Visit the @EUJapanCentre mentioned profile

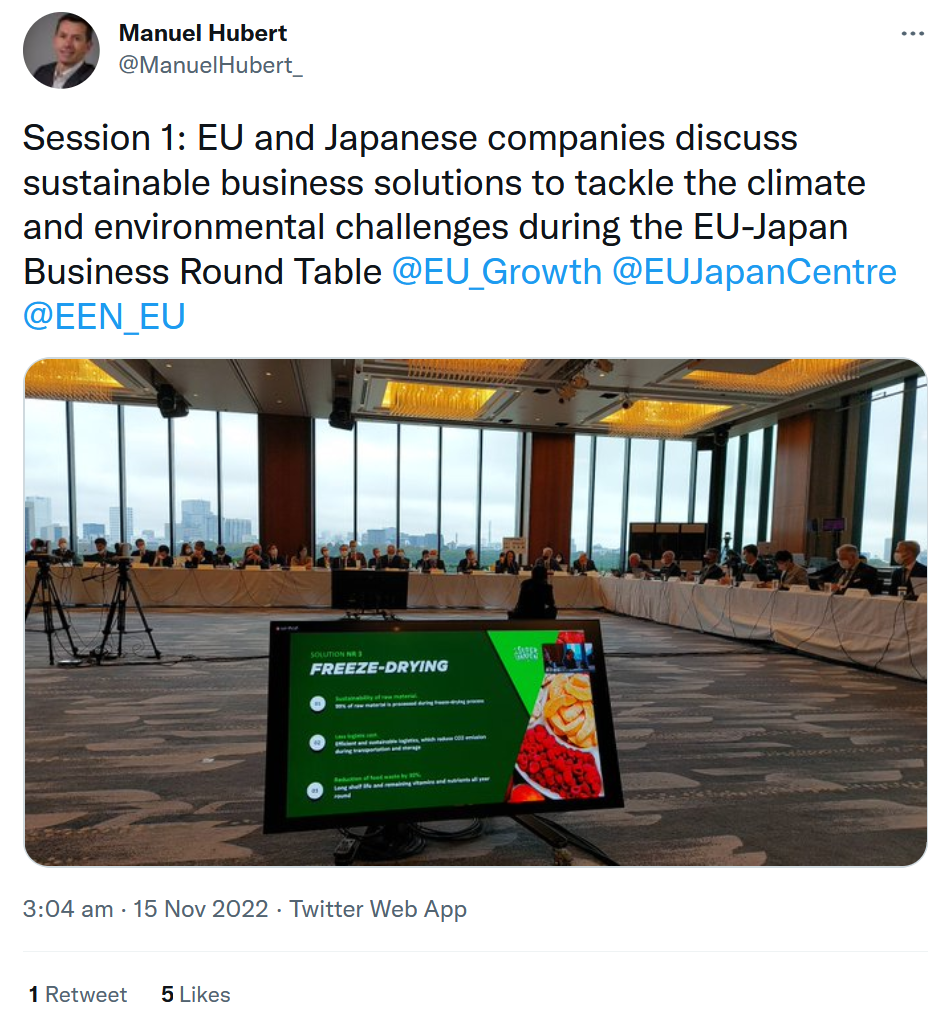click(753, 272)
